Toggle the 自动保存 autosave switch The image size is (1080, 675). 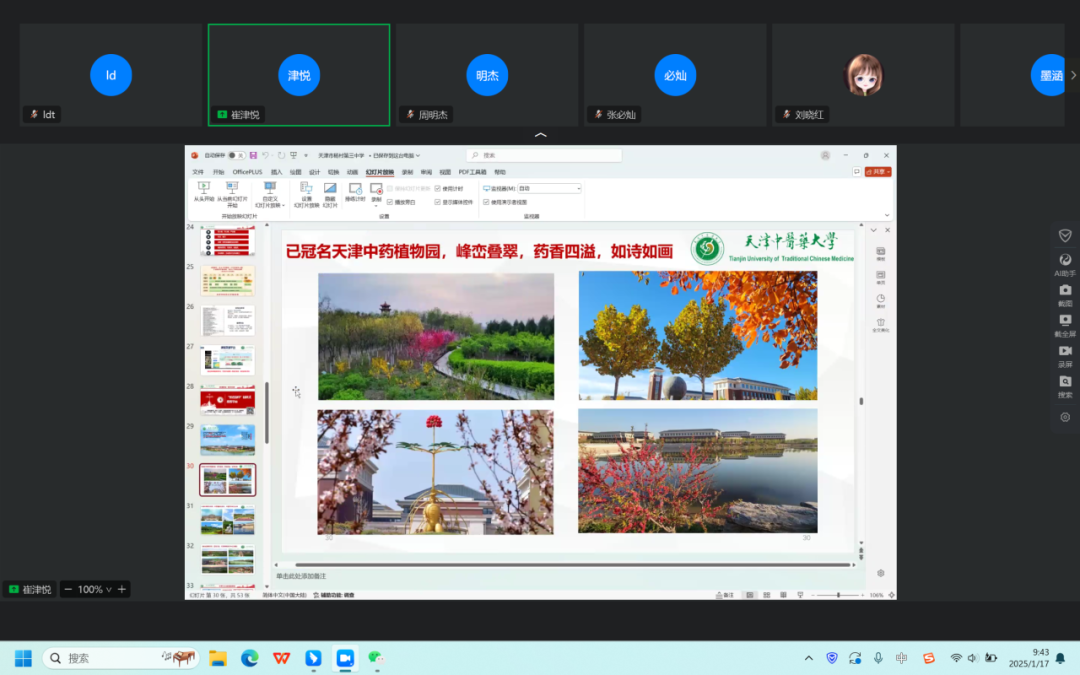tap(234, 156)
